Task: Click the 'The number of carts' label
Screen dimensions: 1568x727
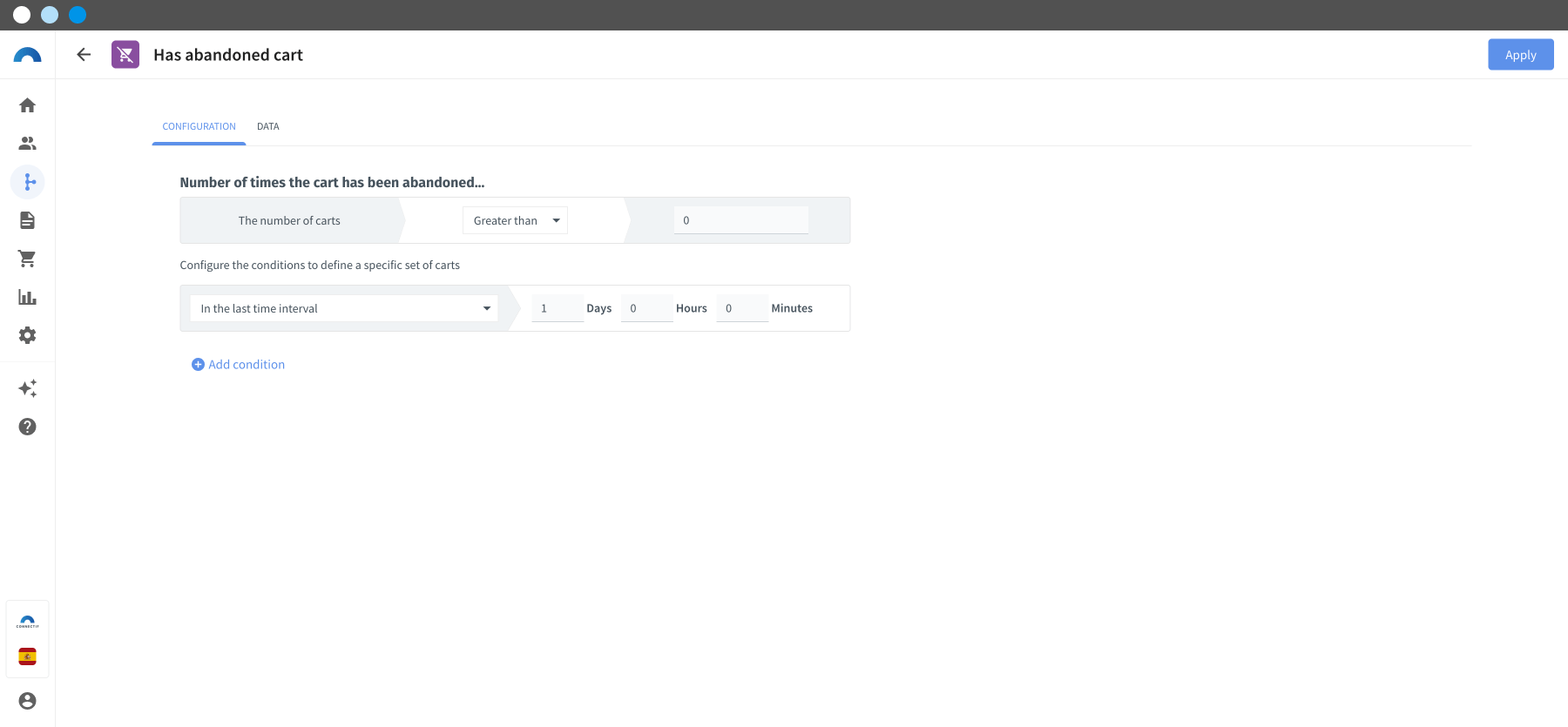Action: pos(289,221)
